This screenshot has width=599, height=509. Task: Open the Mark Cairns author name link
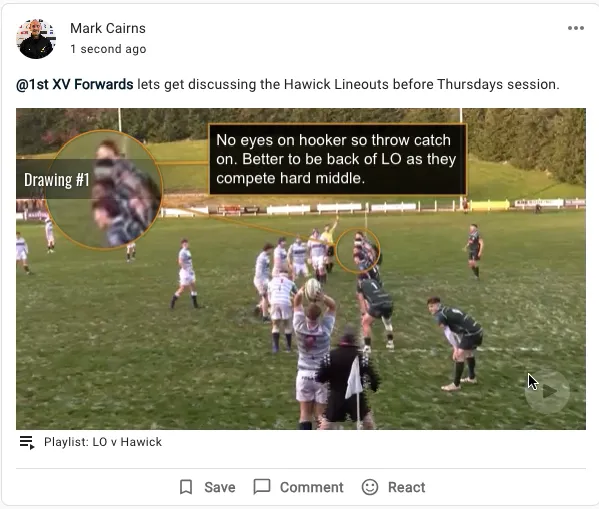point(108,28)
